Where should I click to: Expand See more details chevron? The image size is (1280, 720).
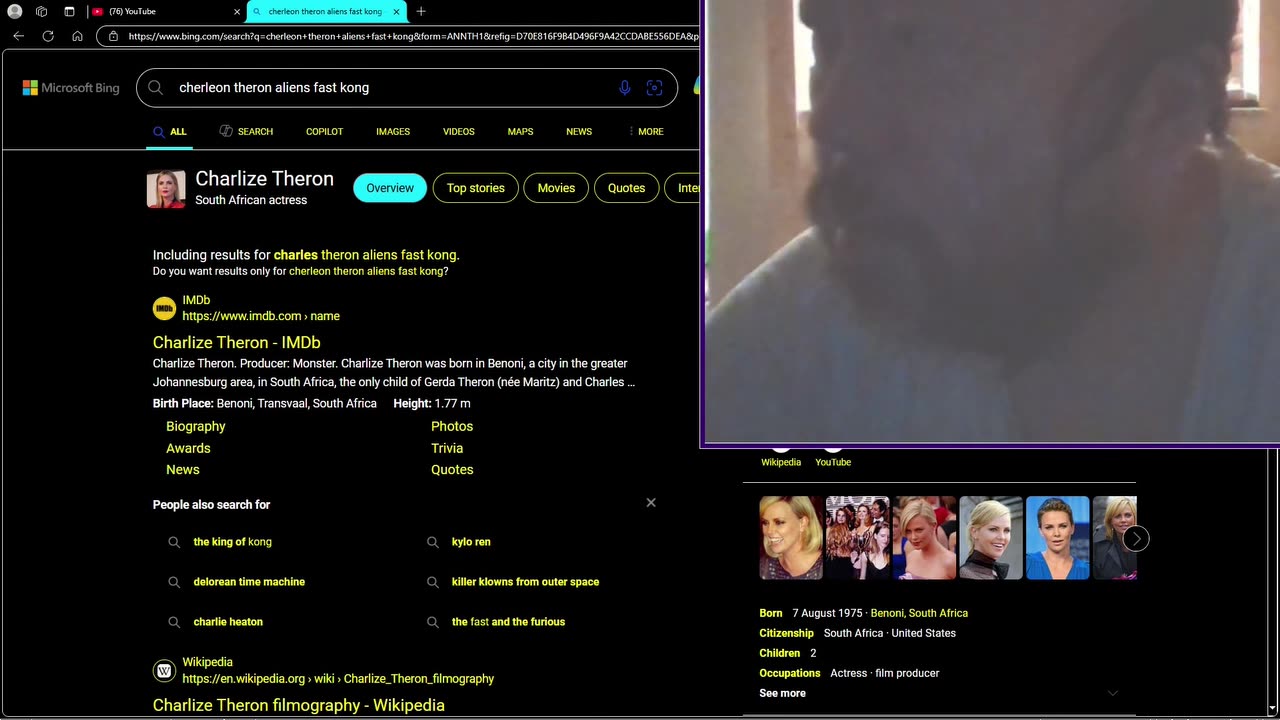click(x=1113, y=693)
